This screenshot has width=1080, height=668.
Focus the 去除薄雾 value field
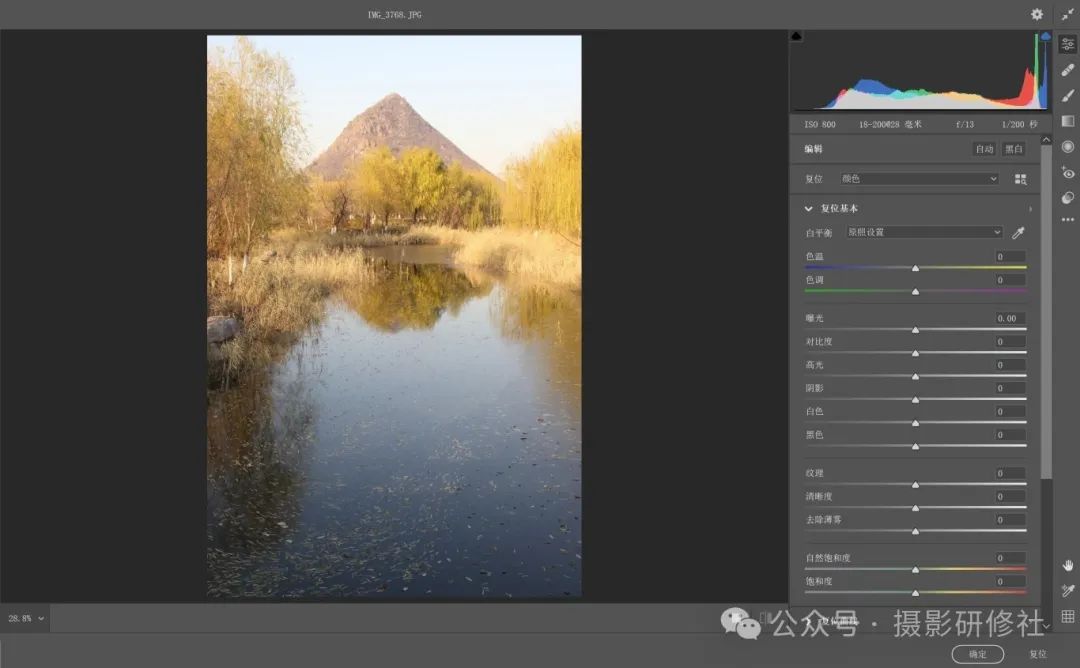point(1010,520)
